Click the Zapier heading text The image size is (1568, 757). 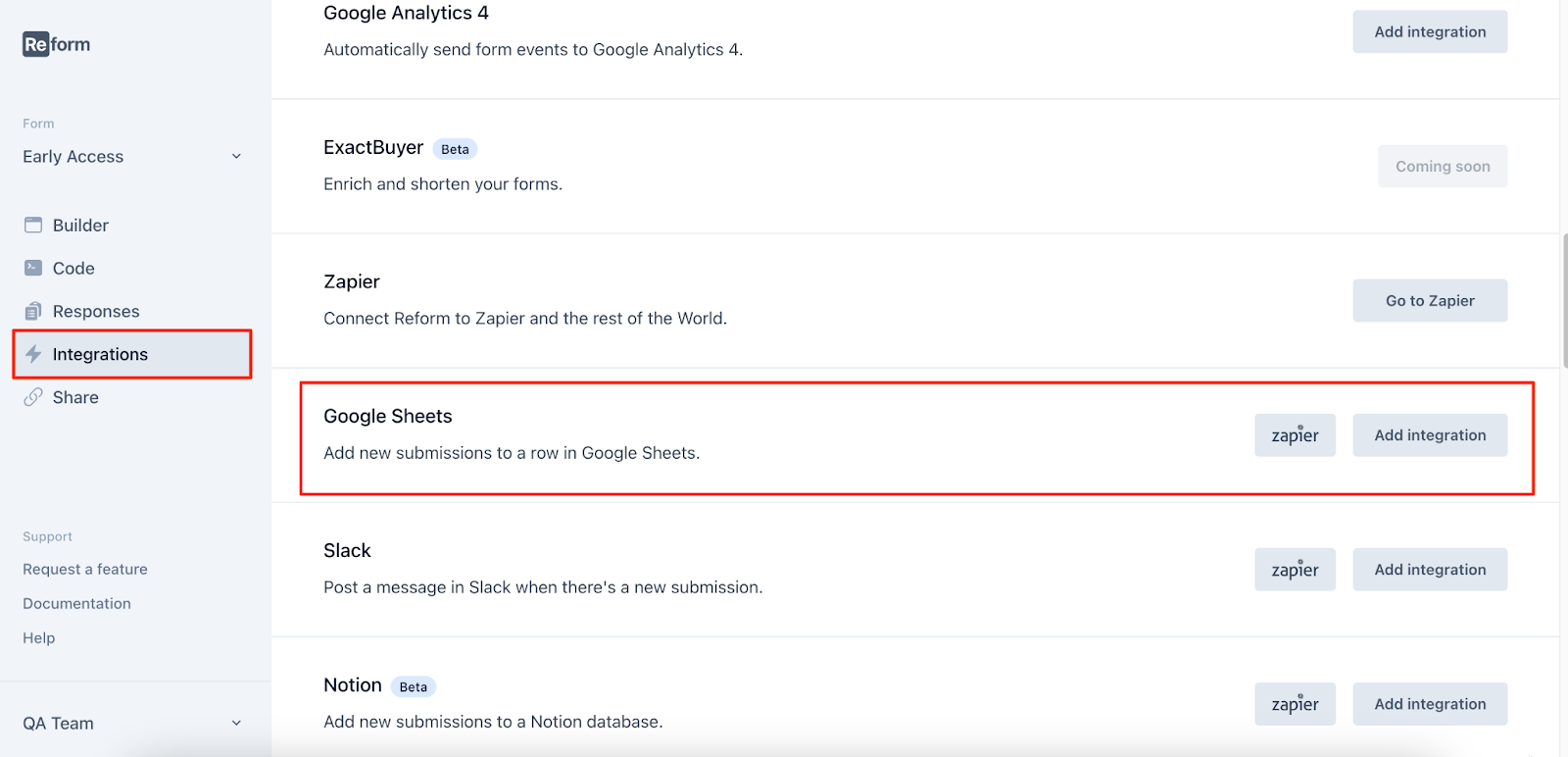[352, 281]
